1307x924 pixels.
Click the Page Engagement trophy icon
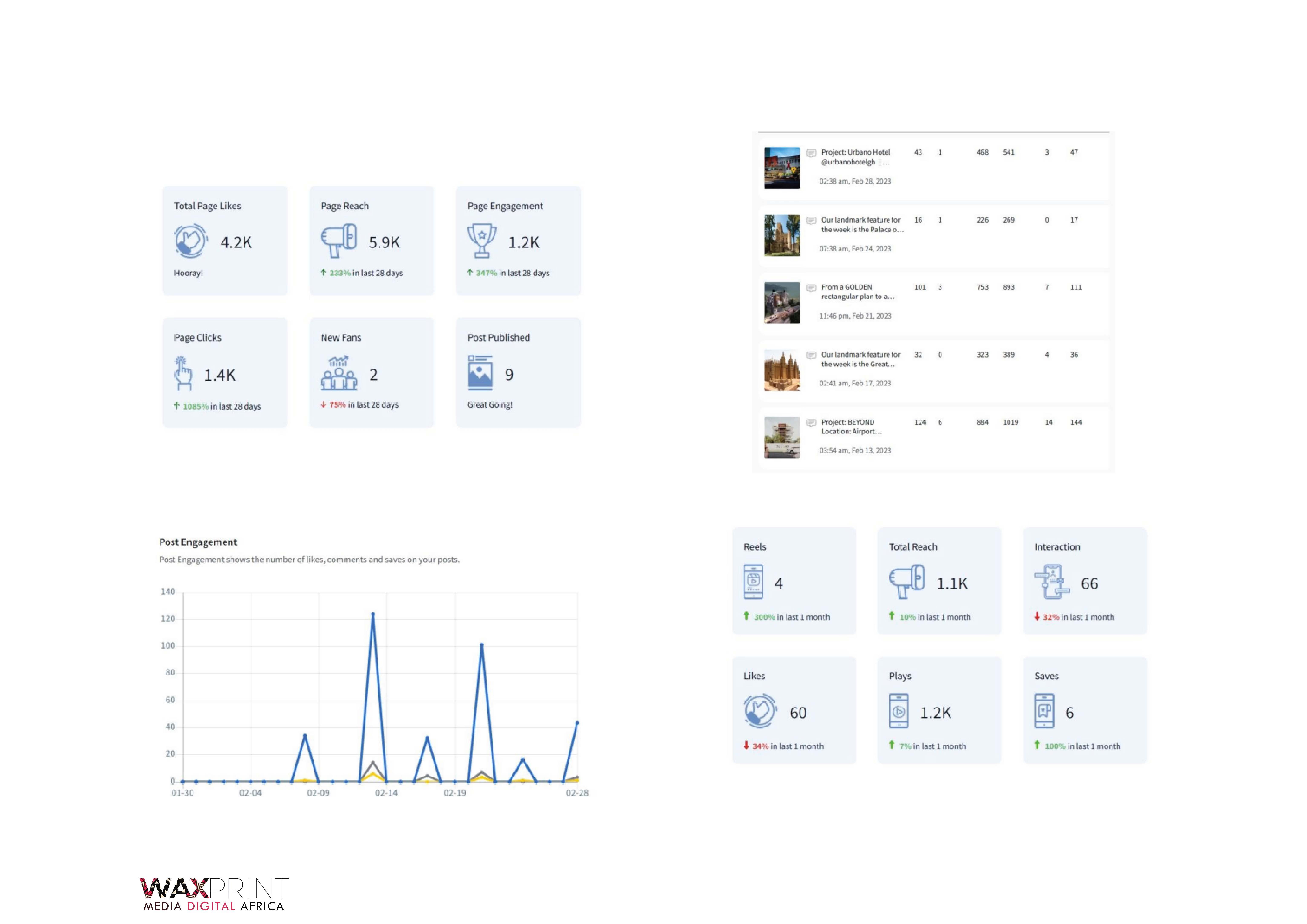click(482, 241)
